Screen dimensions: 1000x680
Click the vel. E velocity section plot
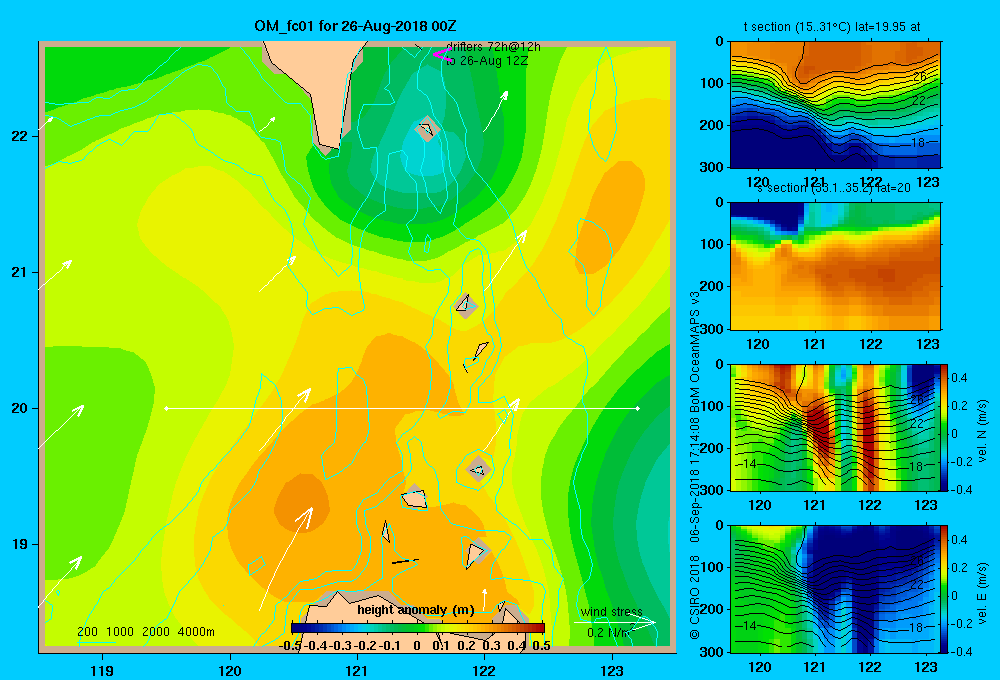point(835,589)
